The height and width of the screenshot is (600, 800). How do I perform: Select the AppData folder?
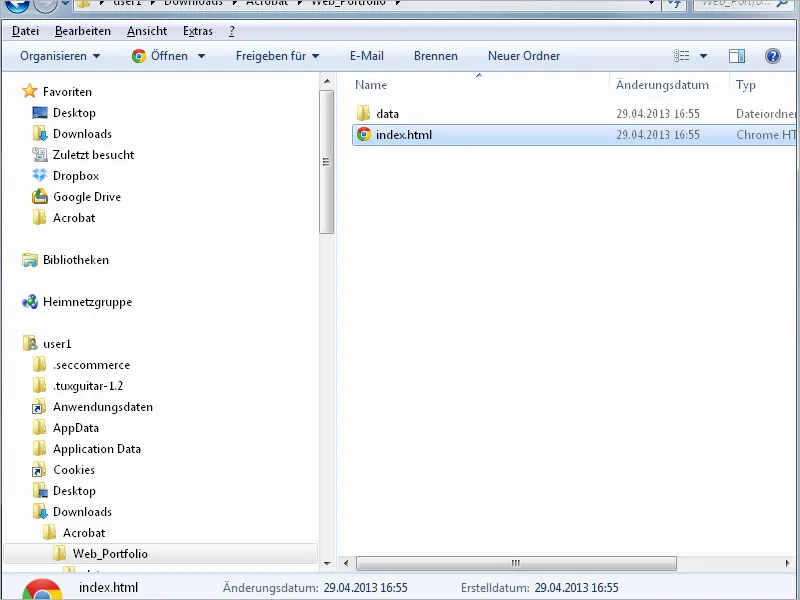76,428
